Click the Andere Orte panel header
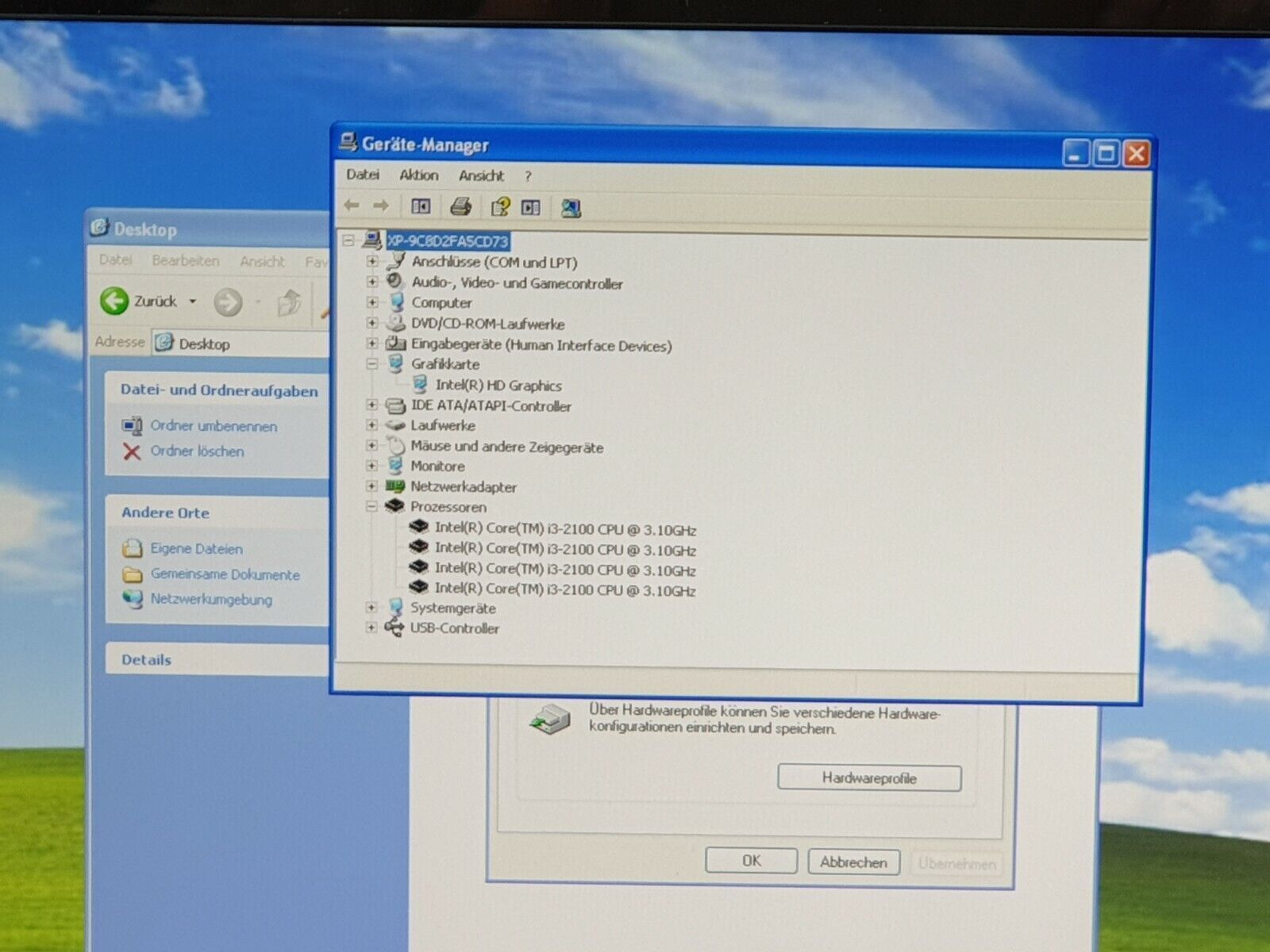Image resolution: width=1270 pixels, height=952 pixels. click(217, 512)
